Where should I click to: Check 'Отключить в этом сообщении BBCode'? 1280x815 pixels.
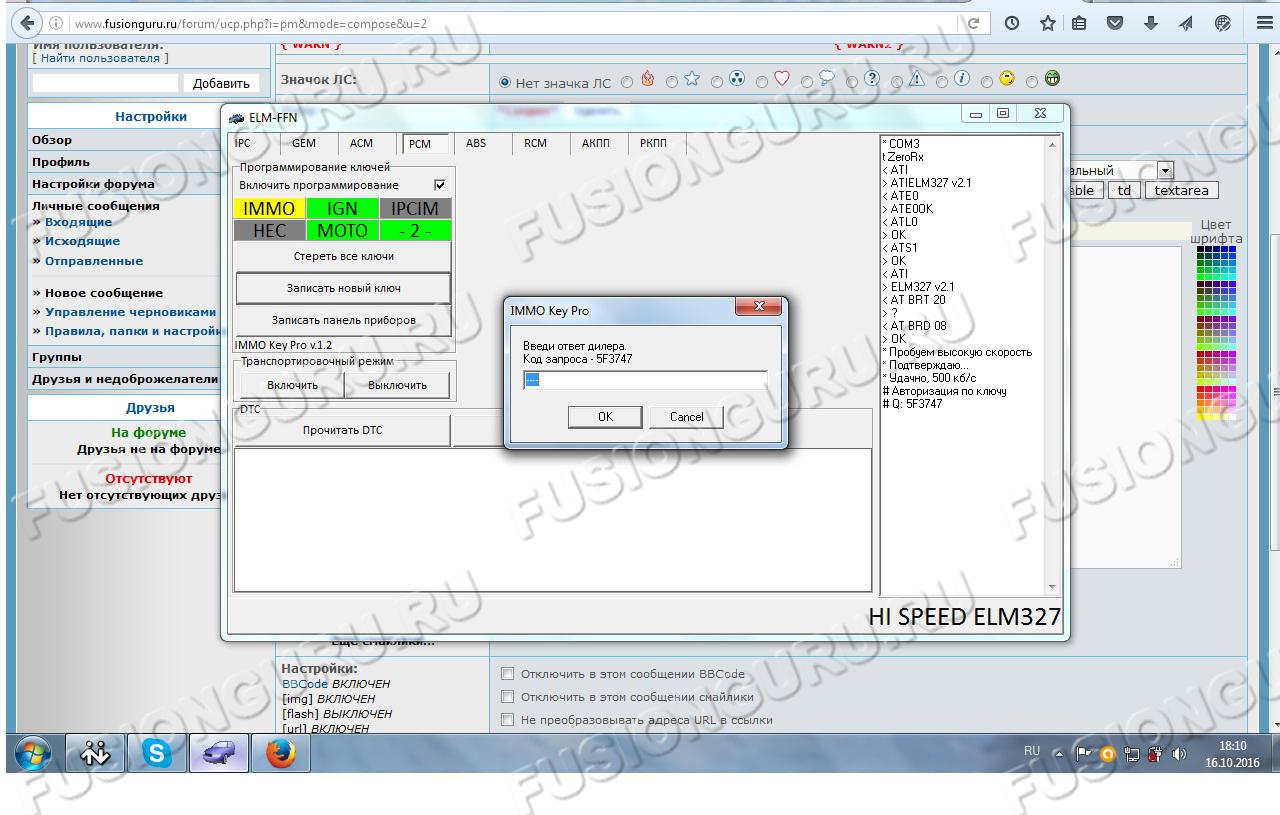coord(507,674)
